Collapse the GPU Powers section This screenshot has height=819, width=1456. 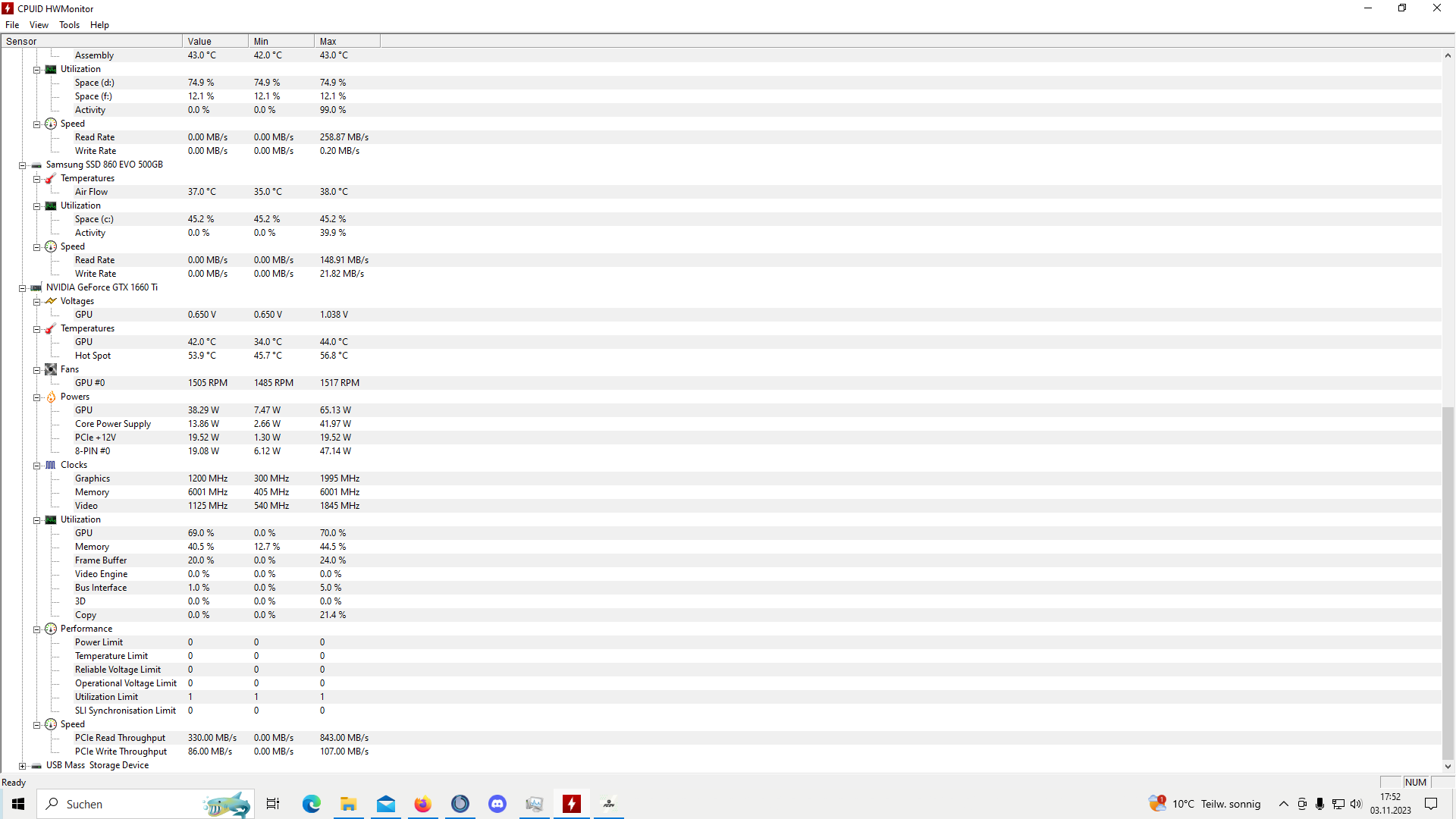[x=36, y=397]
